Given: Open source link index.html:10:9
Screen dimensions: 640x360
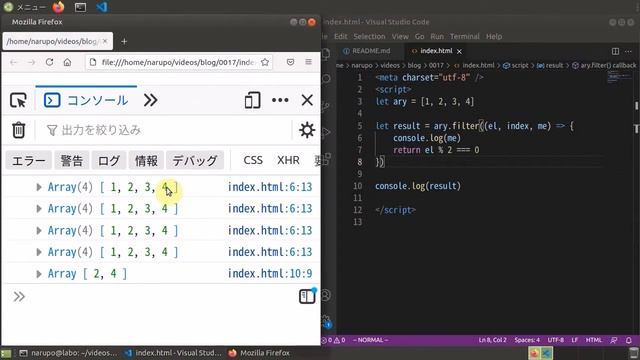Looking at the screenshot, I should pyautogui.click(x=270, y=273).
